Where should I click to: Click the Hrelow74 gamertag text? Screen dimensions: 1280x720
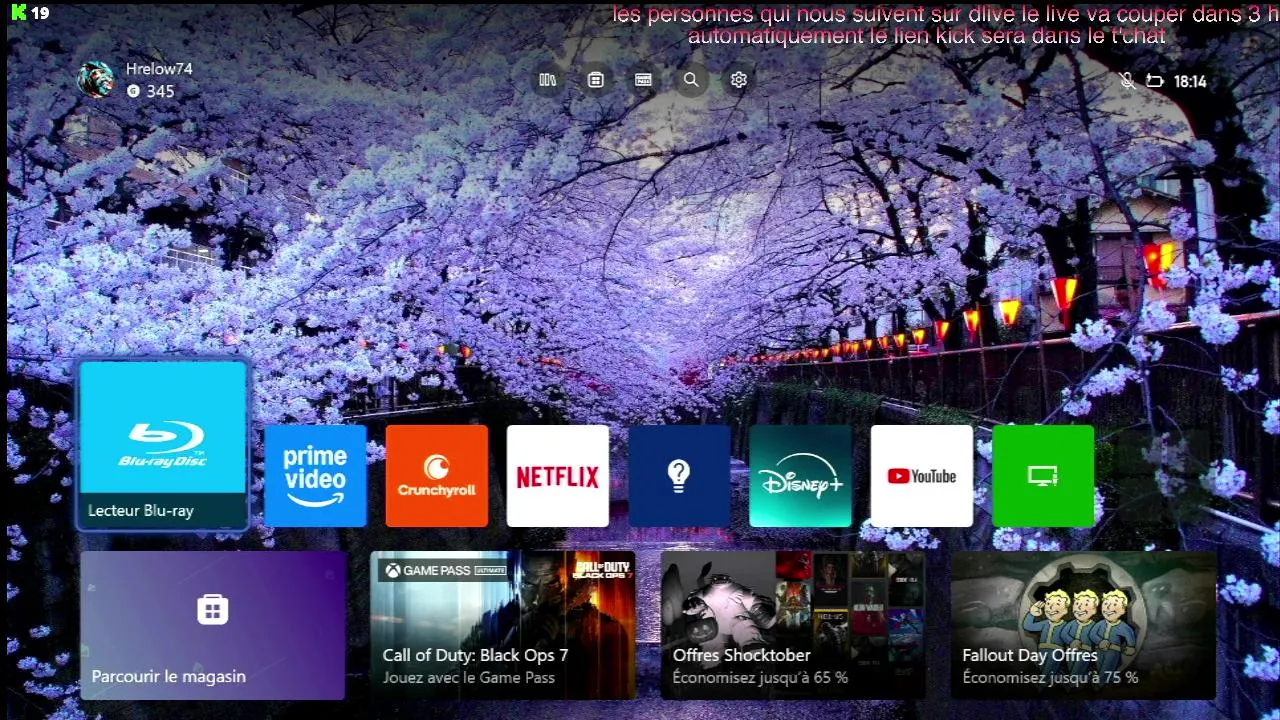coord(159,69)
